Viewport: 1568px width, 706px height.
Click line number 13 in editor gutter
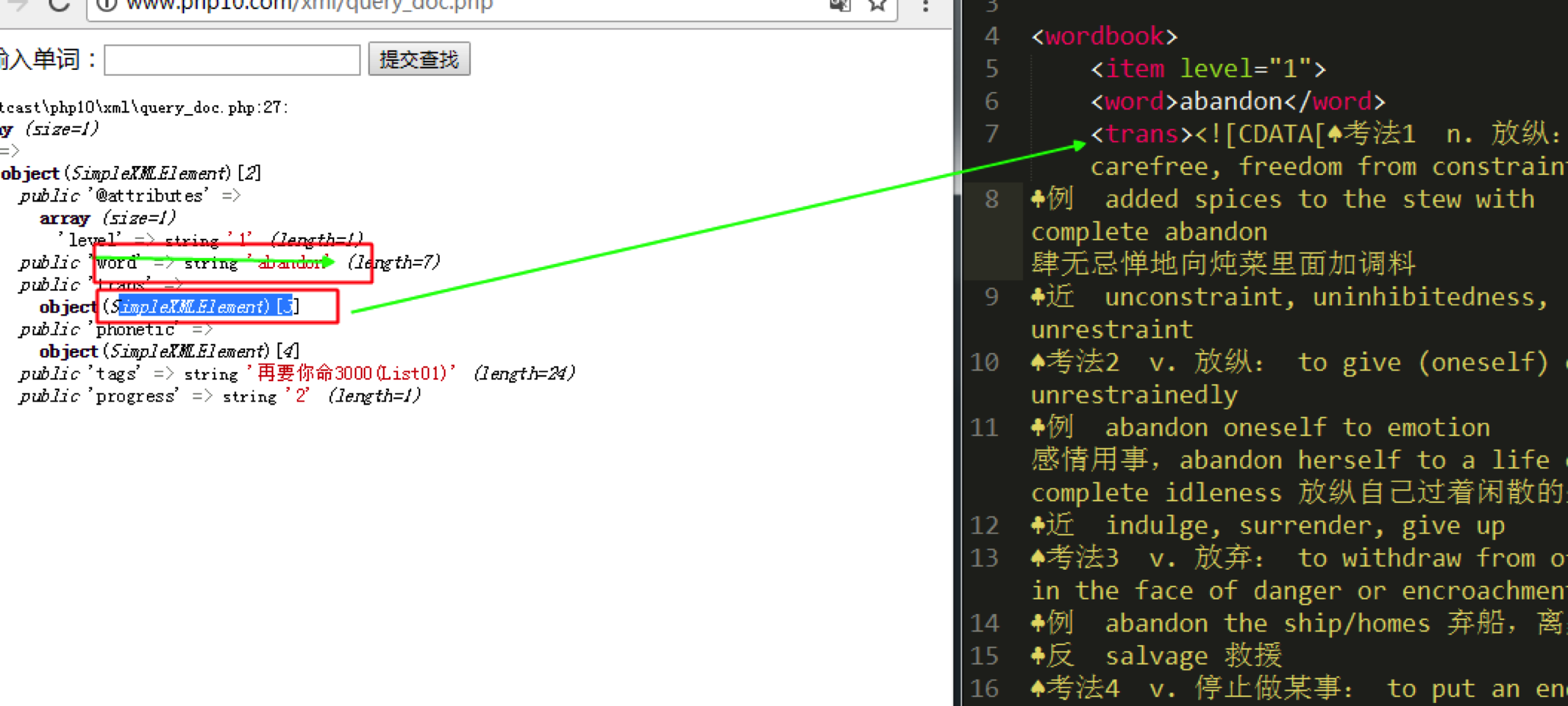click(985, 558)
